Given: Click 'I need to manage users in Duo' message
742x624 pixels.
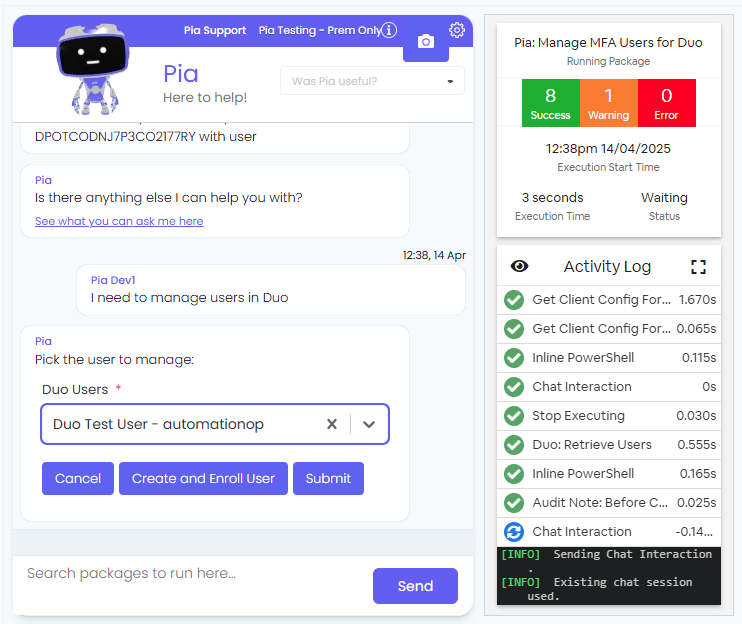Looking at the screenshot, I should coord(189,298).
